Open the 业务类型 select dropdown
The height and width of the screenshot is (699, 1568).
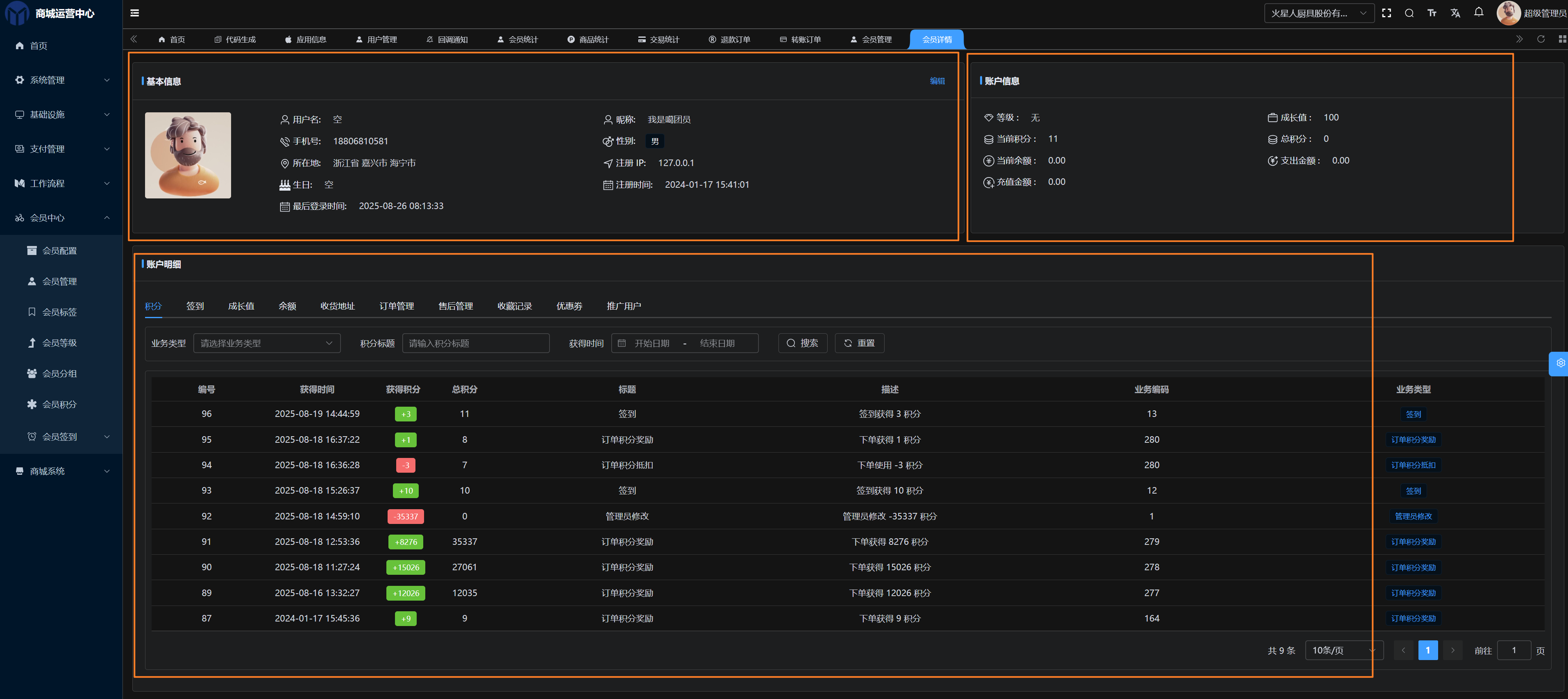click(267, 343)
